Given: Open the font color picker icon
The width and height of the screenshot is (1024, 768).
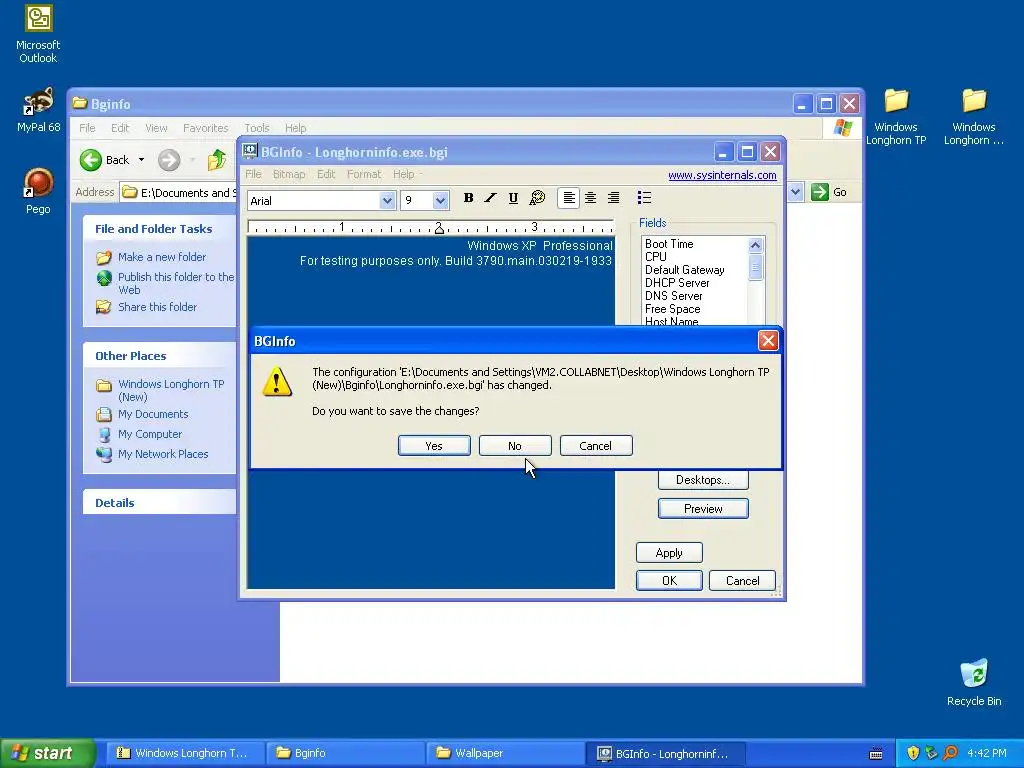Looking at the screenshot, I should click(537, 198).
